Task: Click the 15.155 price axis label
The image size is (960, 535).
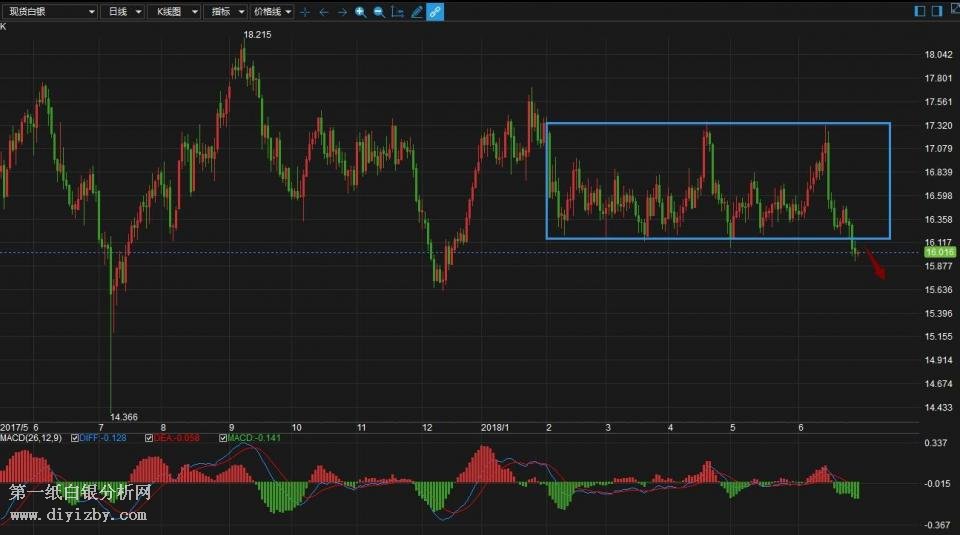Action: [938, 337]
